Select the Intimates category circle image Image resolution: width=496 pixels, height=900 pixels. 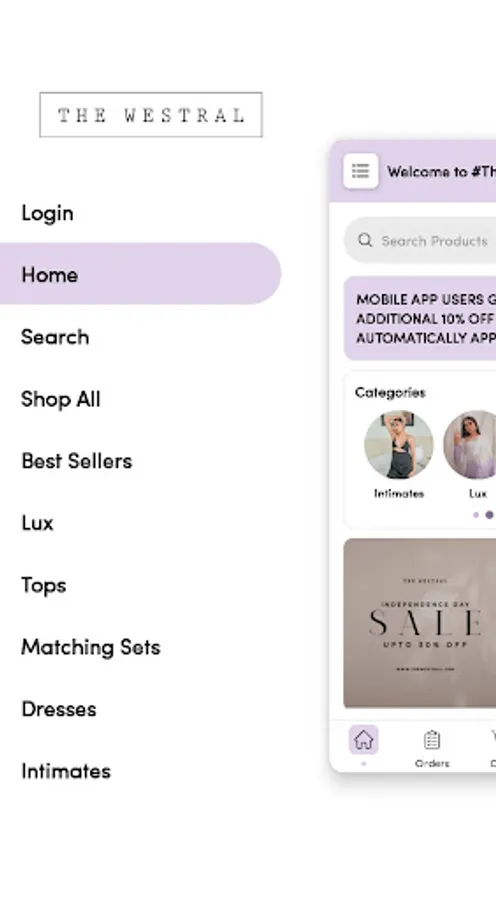point(399,444)
